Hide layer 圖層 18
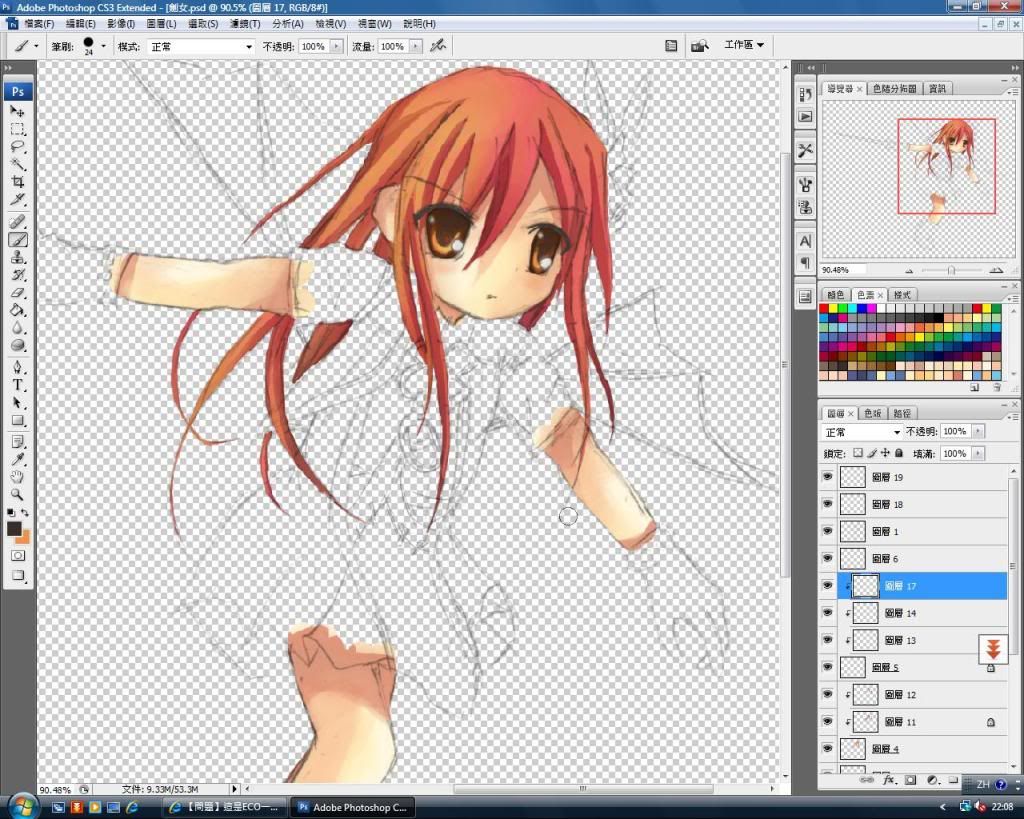 point(827,504)
